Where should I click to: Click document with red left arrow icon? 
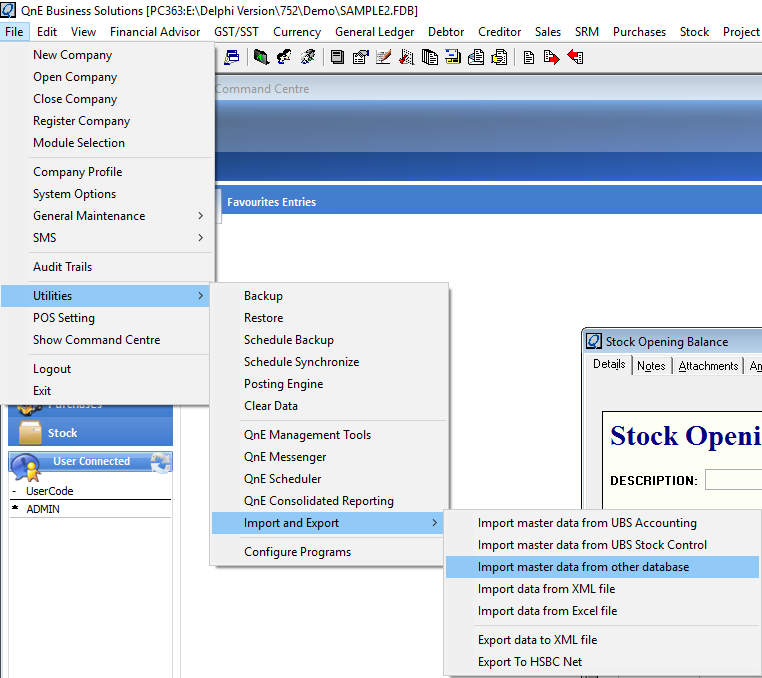click(575, 57)
